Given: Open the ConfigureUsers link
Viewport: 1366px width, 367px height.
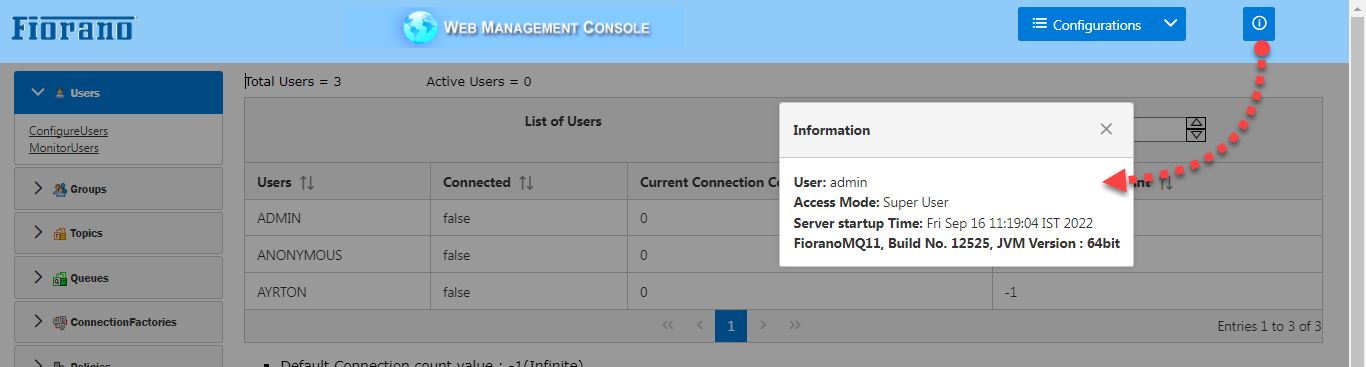Looking at the screenshot, I should coord(68,131).
